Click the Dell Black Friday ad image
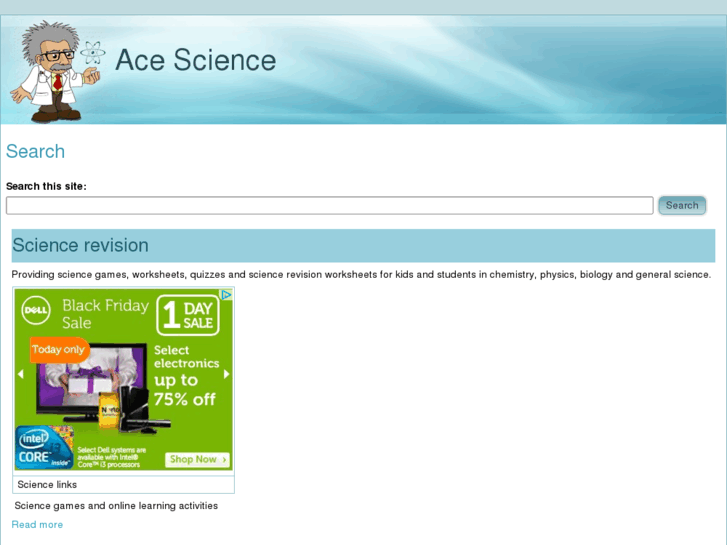The width and height of the screenshot is (727, 545). pyautogui.click(x=123, y=379)
